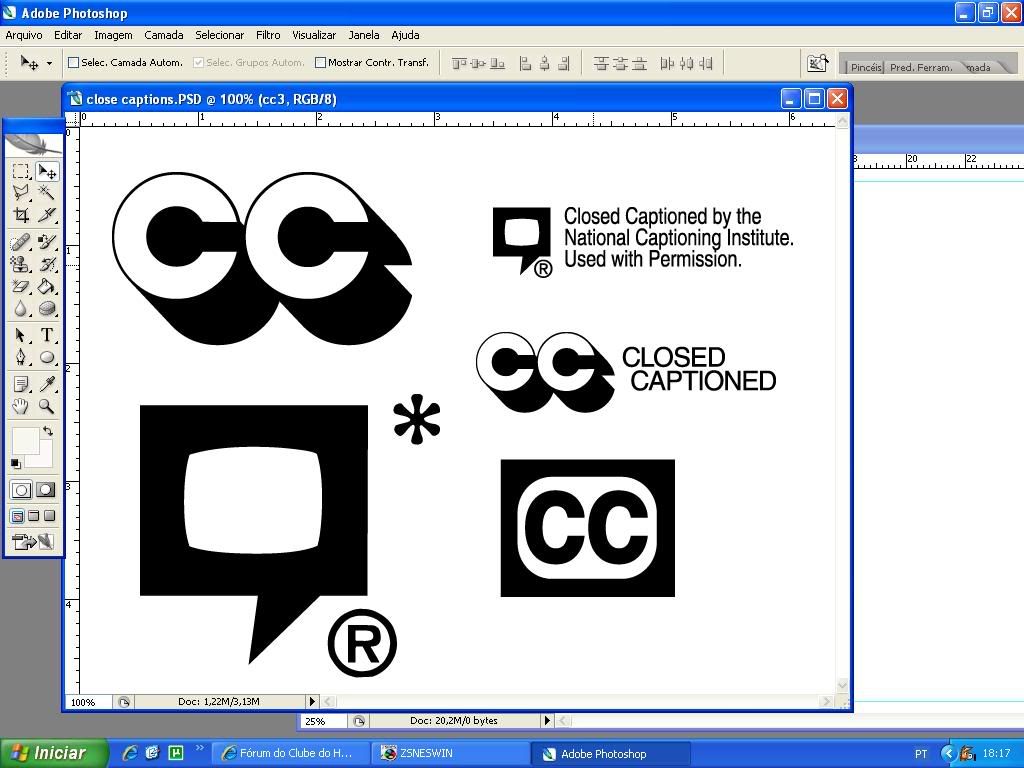This screenshot has width=1024, height=768.
Task: Activate the Hand tool
Action: (20, 406)
